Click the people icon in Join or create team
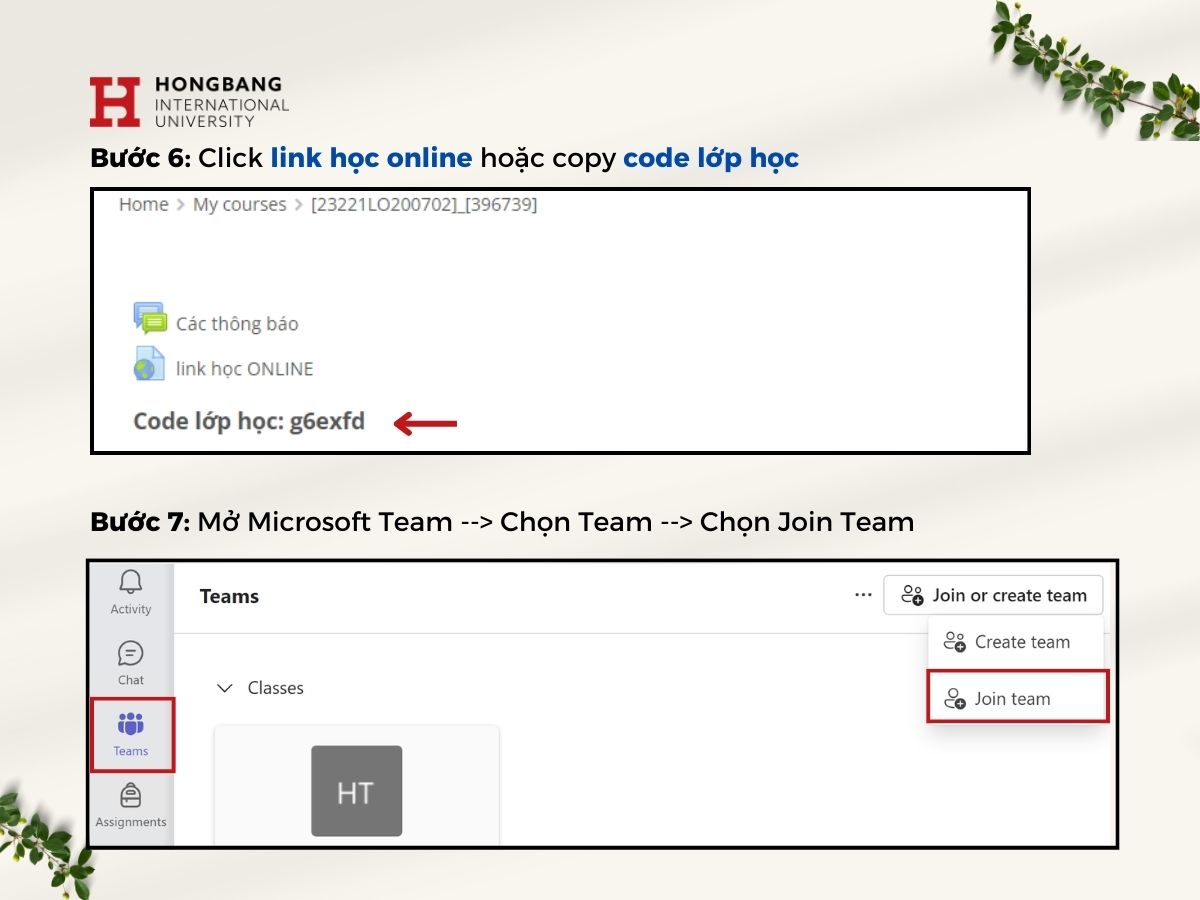The width and height of the screenshot is (1200, 900). pyautogui.click(x=912, y=595)
